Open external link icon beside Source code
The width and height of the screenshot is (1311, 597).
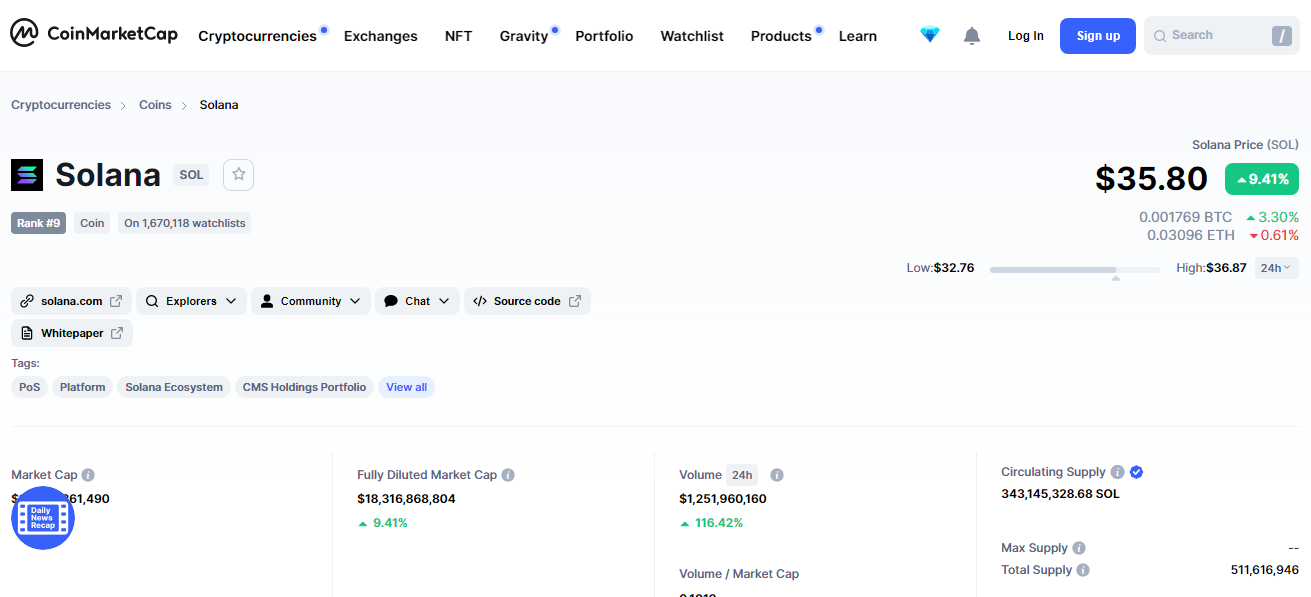575,301
